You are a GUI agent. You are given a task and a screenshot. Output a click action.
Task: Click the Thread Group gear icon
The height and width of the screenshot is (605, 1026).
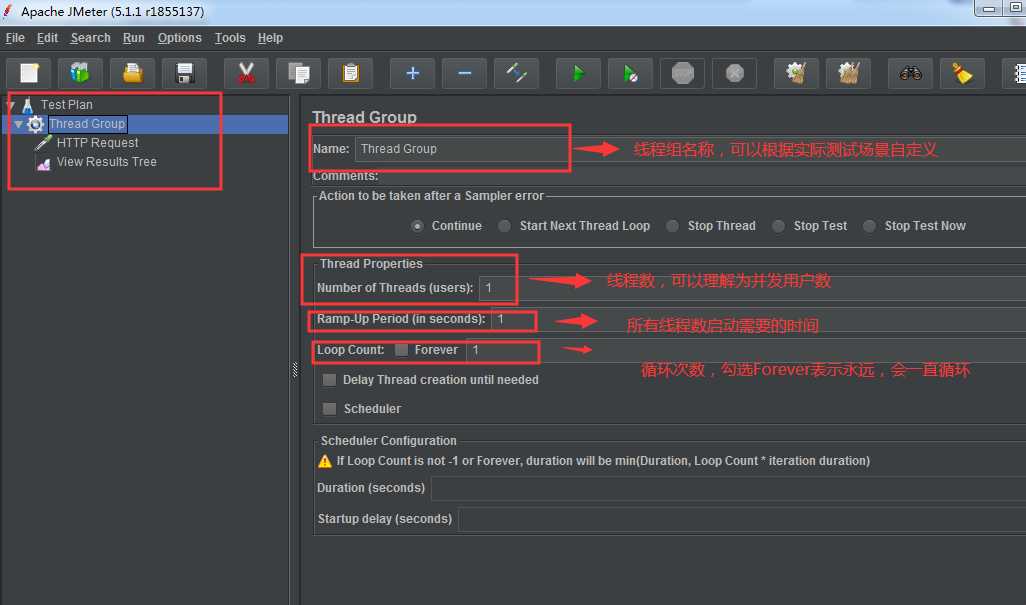35,124
